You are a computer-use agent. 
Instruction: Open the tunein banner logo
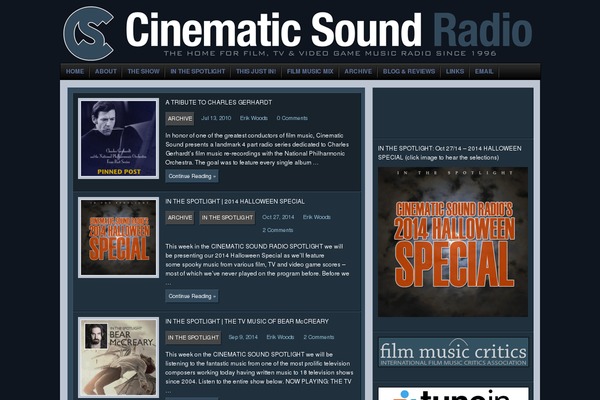tap(453, 393)
